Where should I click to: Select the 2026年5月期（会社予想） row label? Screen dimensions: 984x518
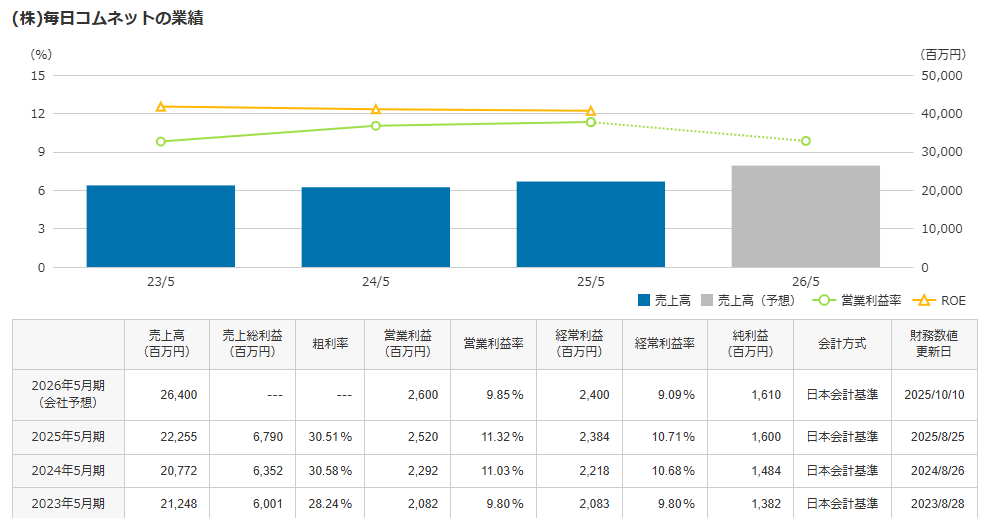pos(68,393)
